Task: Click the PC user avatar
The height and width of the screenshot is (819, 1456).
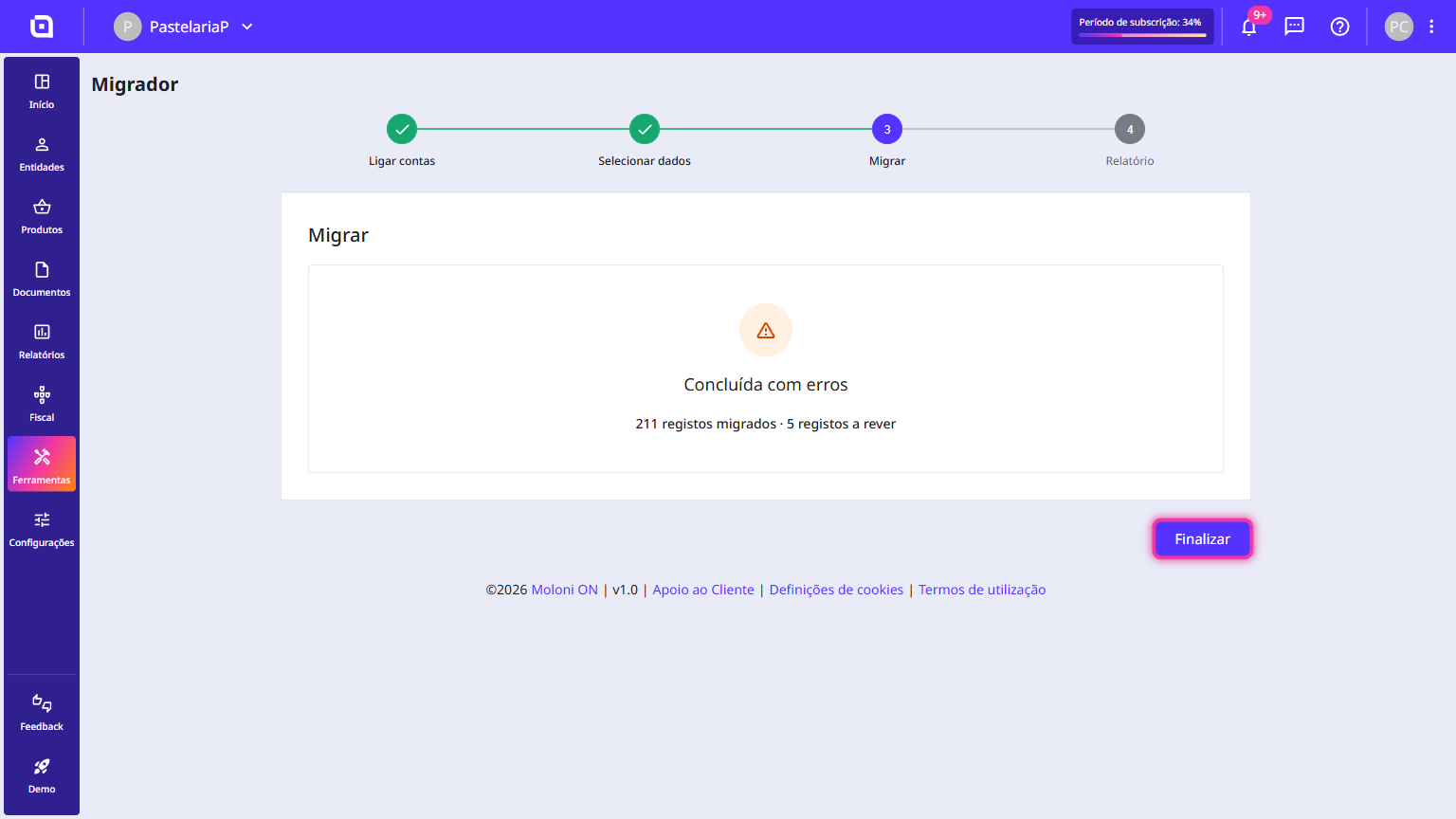Action: [1399, 27]
